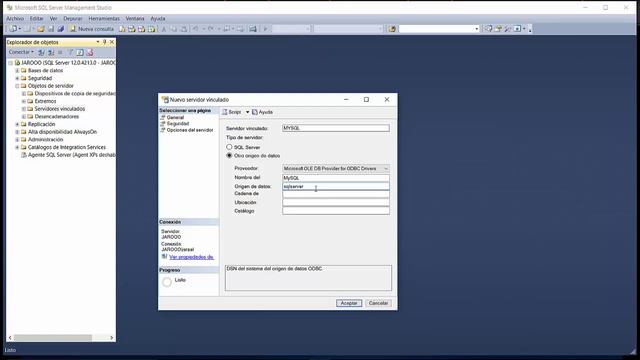The height and width of the screenshot is (360, 640).
Task: Click Filter icon in Explorador de objetos toolbar
Action: (70, 52)
